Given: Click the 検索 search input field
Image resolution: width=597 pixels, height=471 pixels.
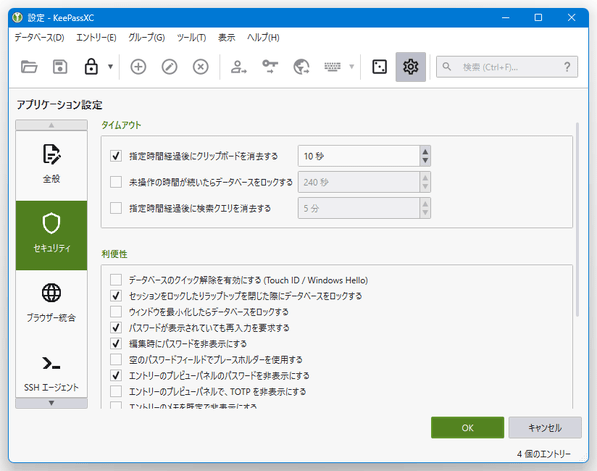Looking at the screenshot, I should pyautogui.click(x=506, y=67).
